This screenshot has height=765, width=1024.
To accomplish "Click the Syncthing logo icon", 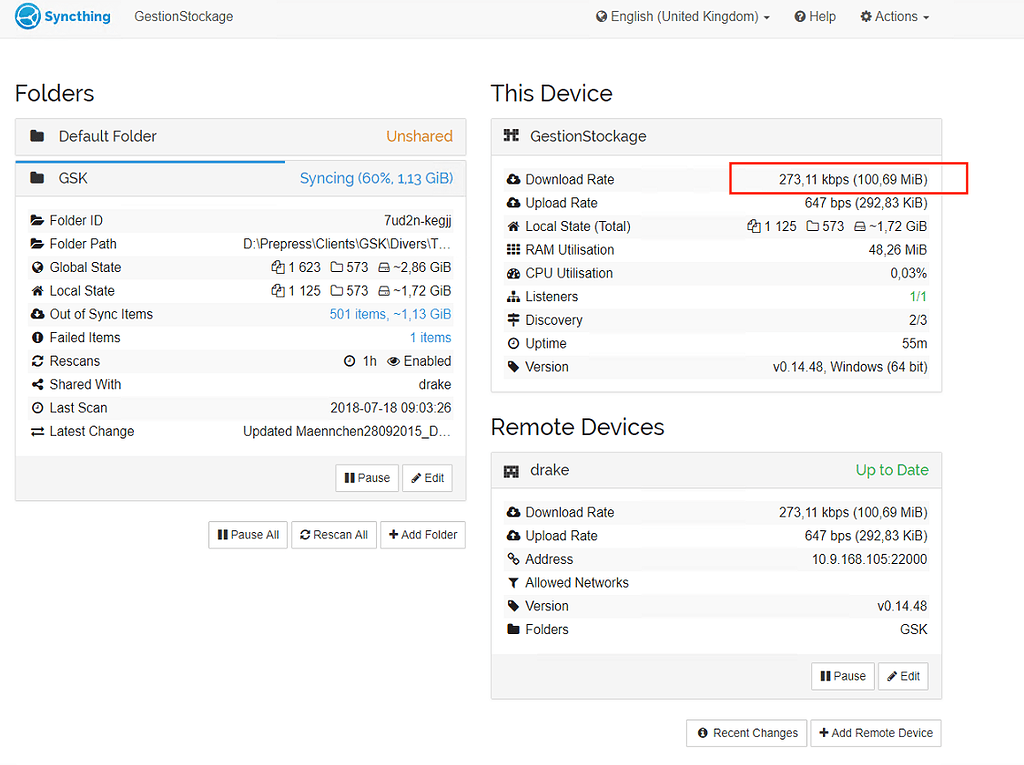I will click(28, 17).
